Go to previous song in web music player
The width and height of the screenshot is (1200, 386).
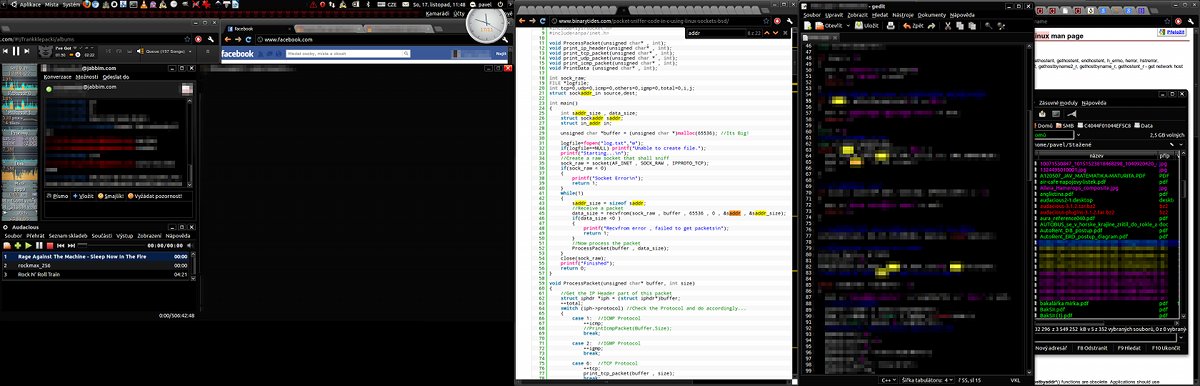[x=5, y=51]
